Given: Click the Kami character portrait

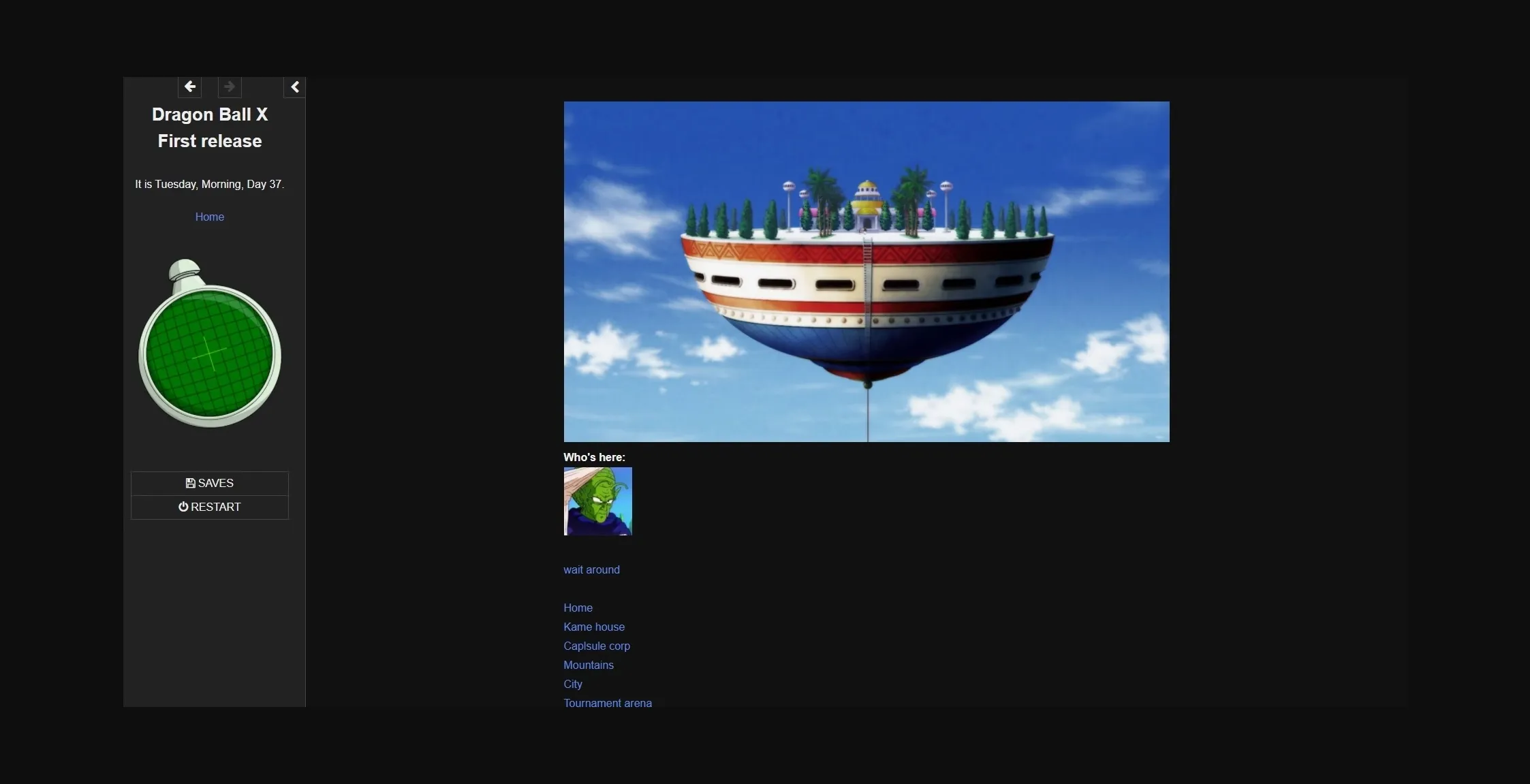Looking at the screenshot, I should 597,501.
